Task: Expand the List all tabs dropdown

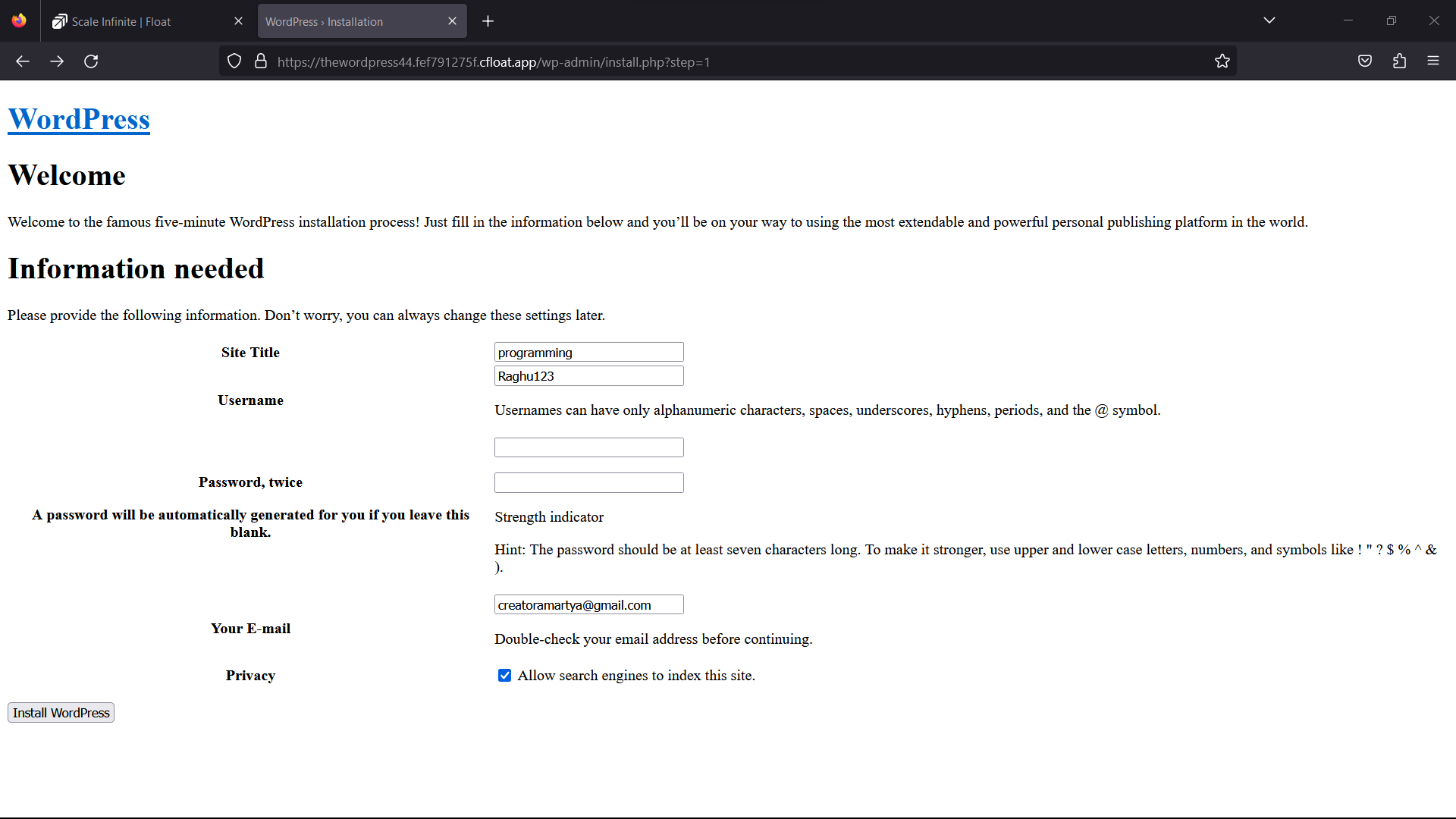Action: coord(1269,20)
